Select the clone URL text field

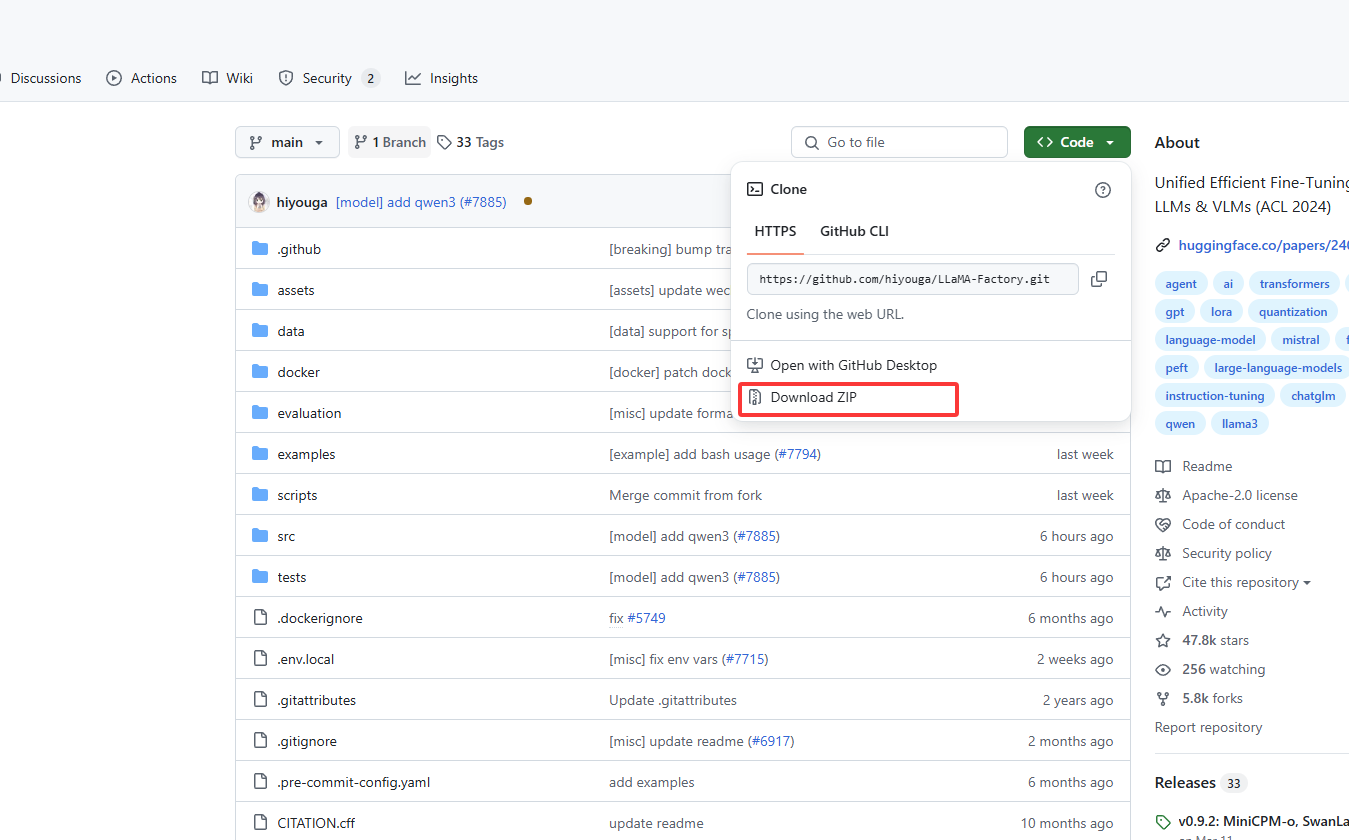912,279
